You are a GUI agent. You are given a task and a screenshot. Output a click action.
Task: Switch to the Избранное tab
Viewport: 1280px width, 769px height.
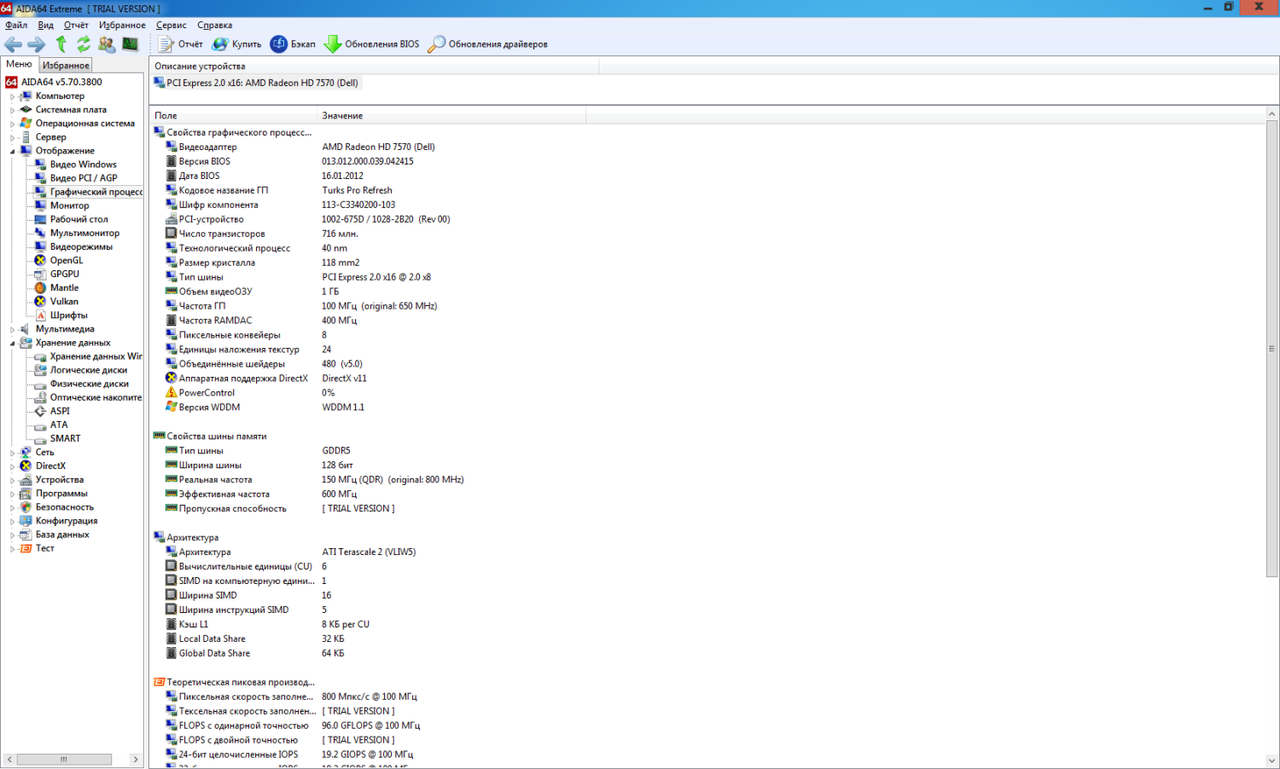click(65, 64)
